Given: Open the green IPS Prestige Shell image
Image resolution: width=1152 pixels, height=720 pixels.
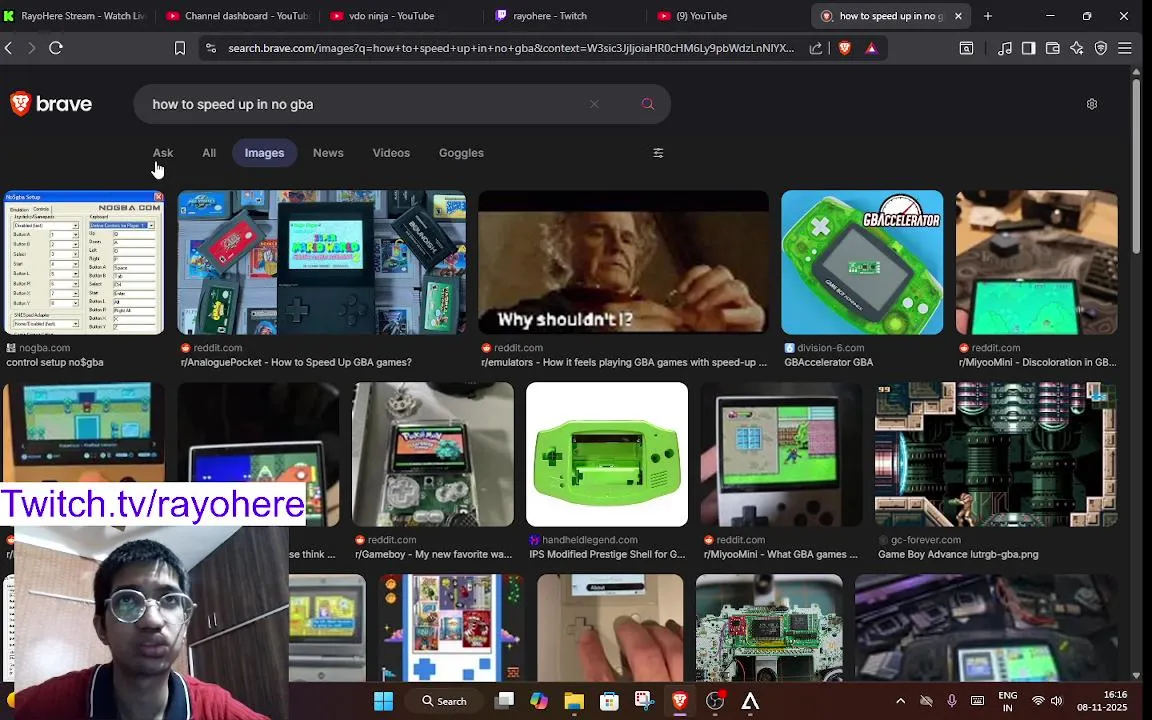Looking at the screenshot, I should point(607,454).
